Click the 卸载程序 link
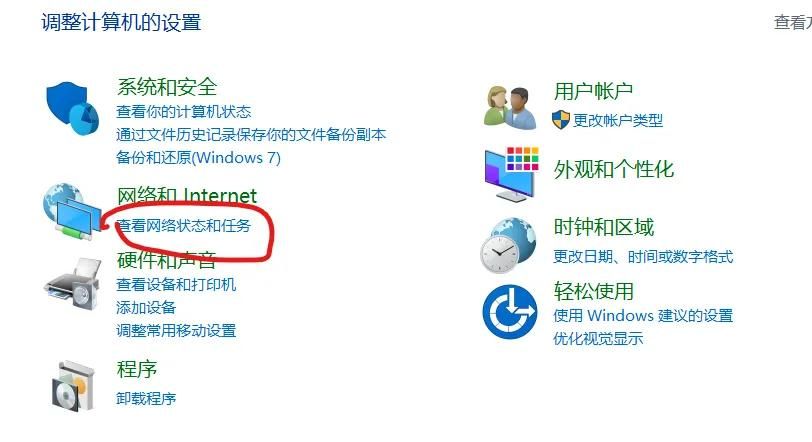The image size is (812, 442). [x=146, y=399]
